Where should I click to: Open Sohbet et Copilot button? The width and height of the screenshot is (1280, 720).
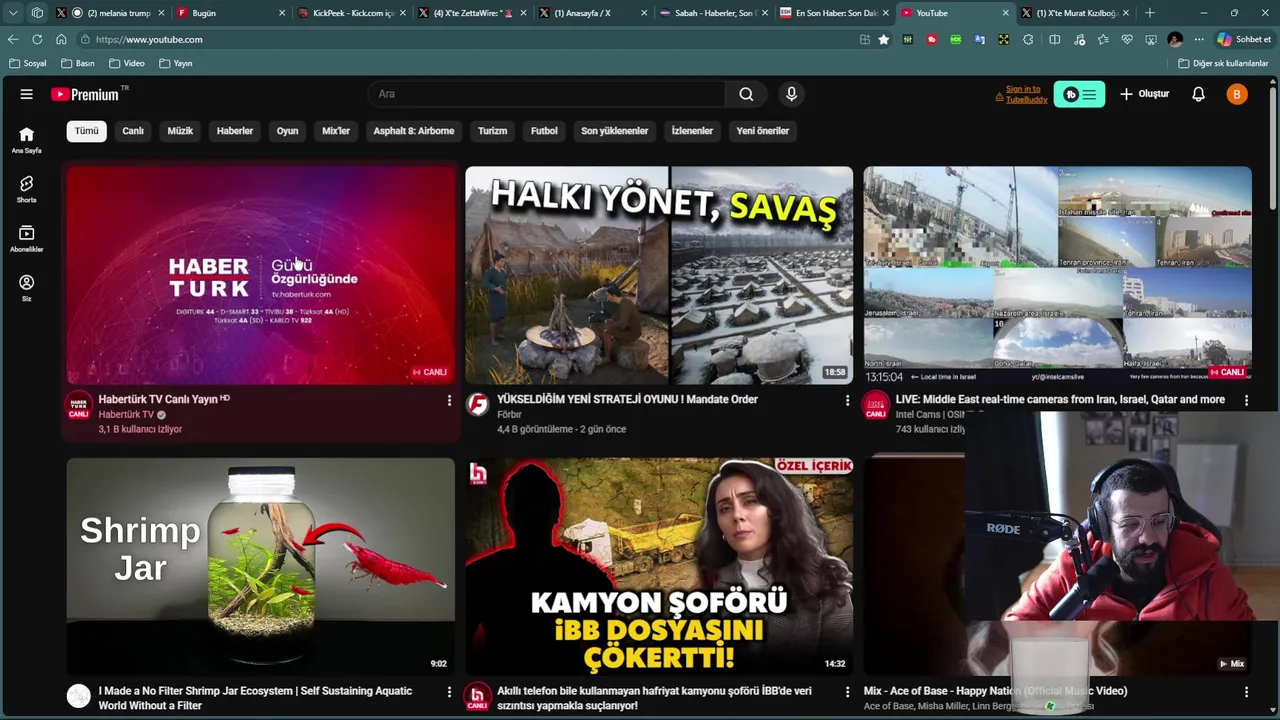point(1244,39)
